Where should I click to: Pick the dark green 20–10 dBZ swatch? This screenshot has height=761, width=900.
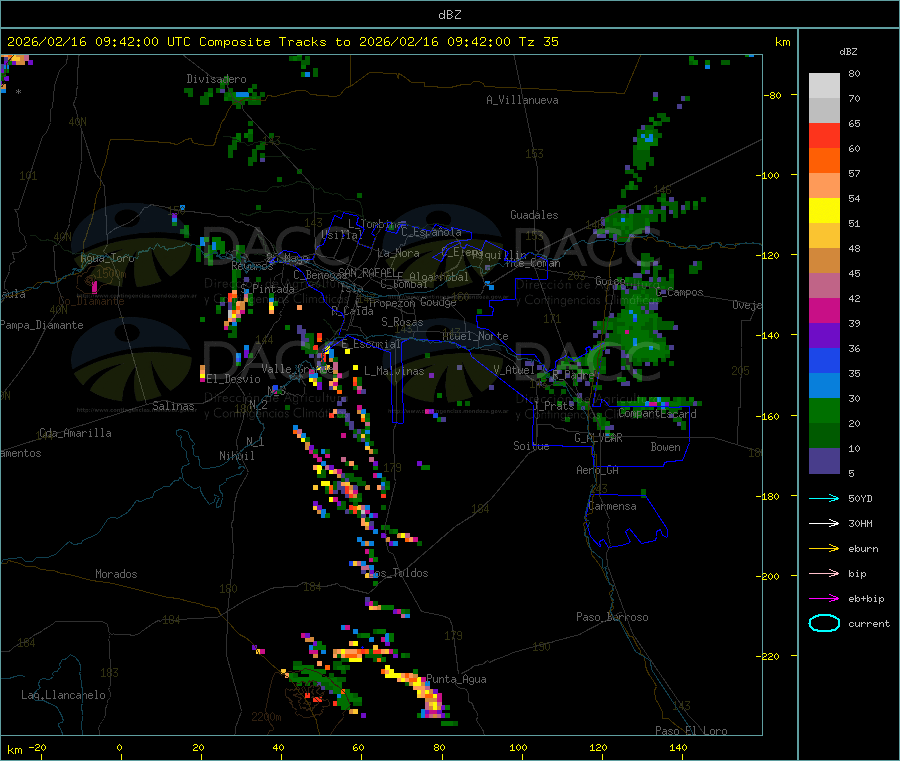(824, 436)
